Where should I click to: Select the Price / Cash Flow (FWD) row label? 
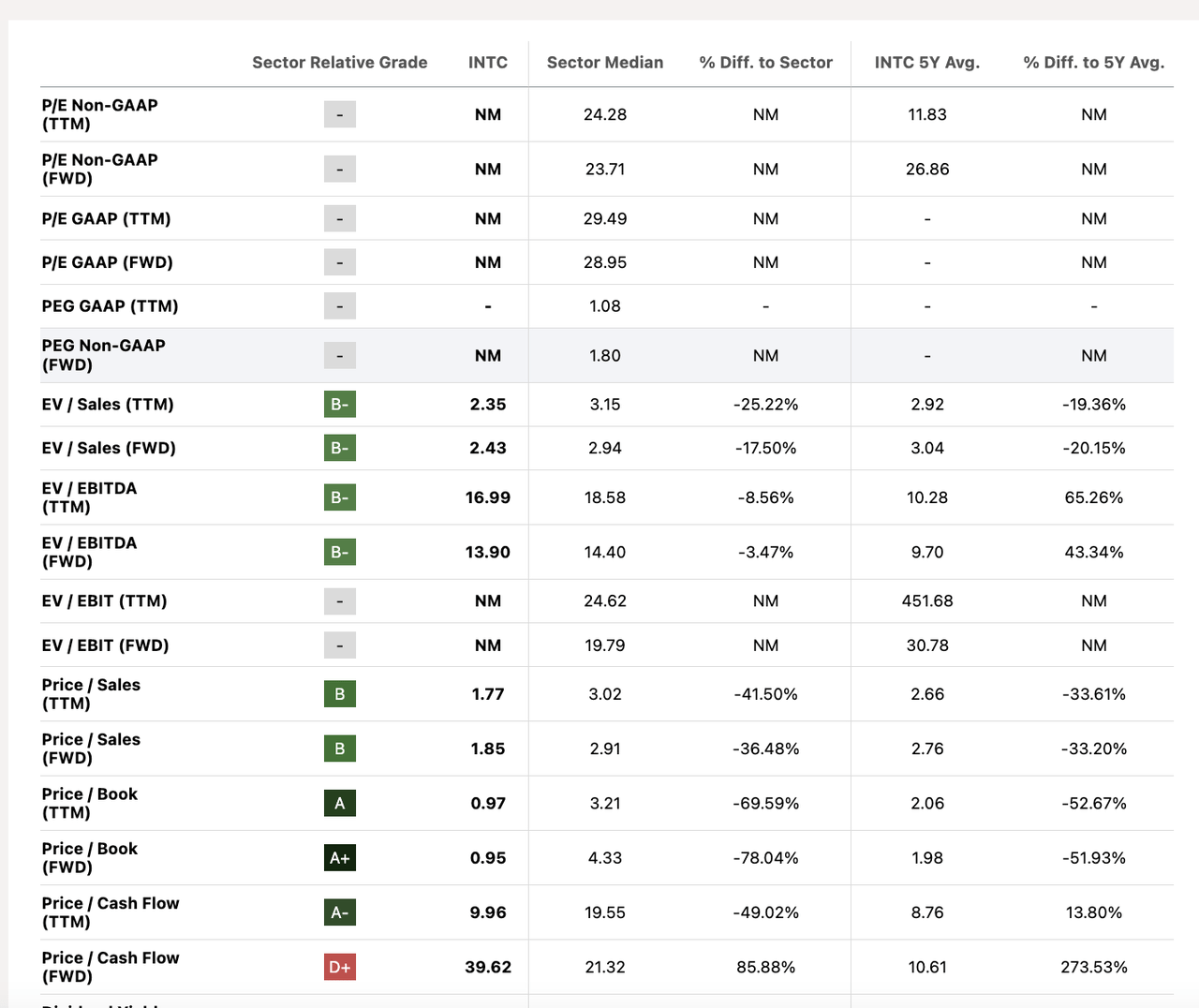pos(111,967)
